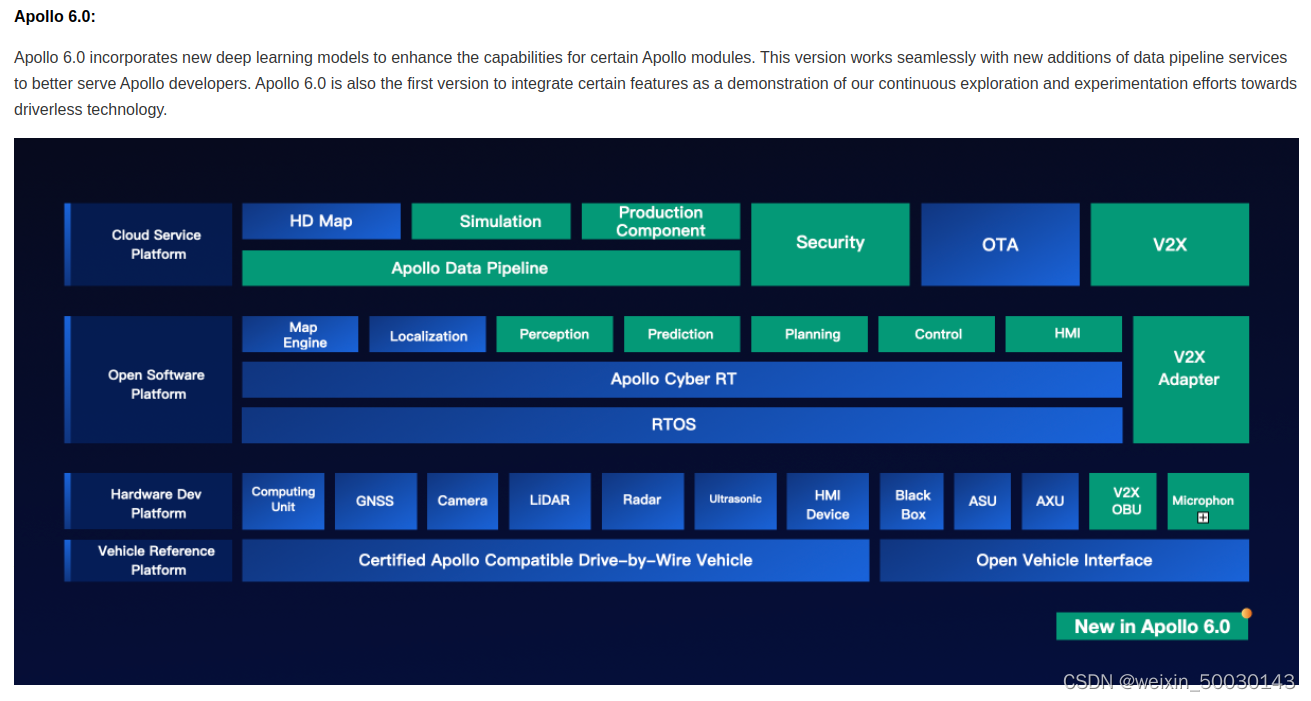1311x701 pixels.
Task: Click the ASU block
Action: click(983, 501)
